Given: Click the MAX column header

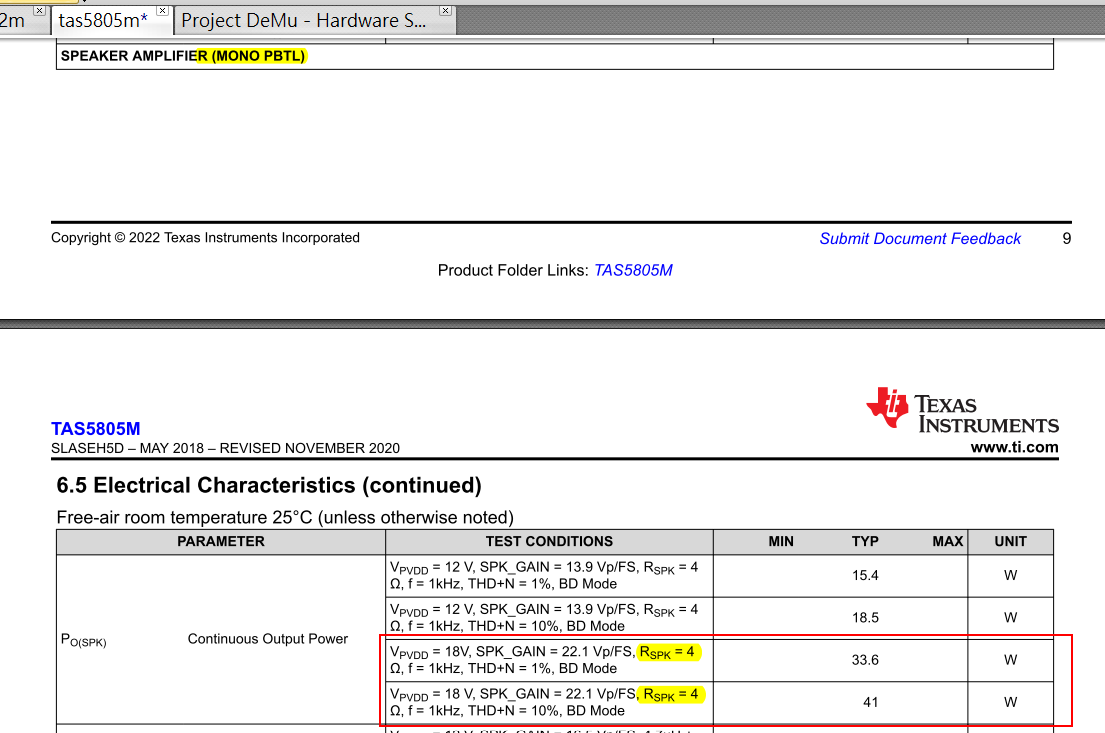Looking at the screenshot, I should tap(948, 541).
